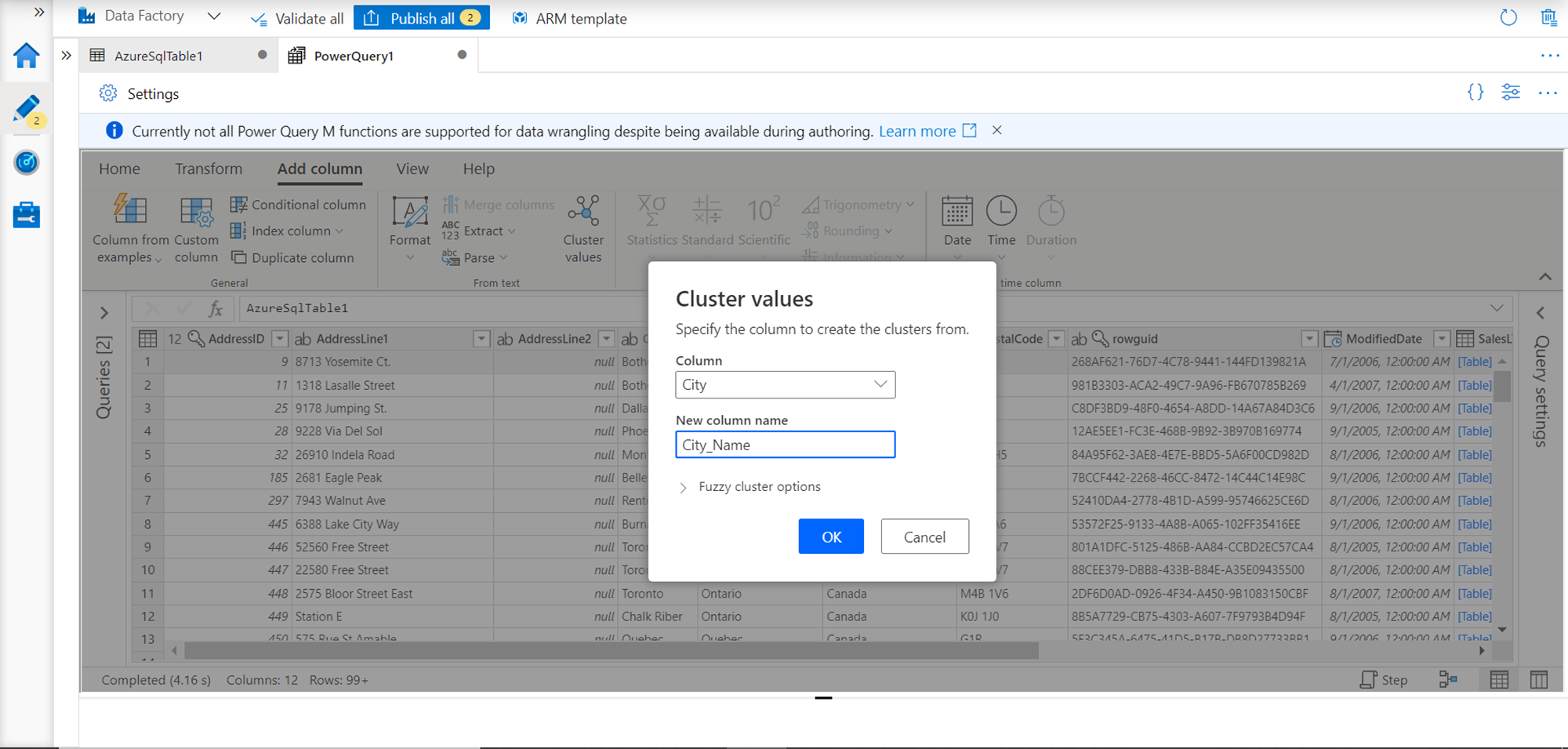Select the Add column ribbon tab
1568x749 pixels.
click(x=320, y=169)
